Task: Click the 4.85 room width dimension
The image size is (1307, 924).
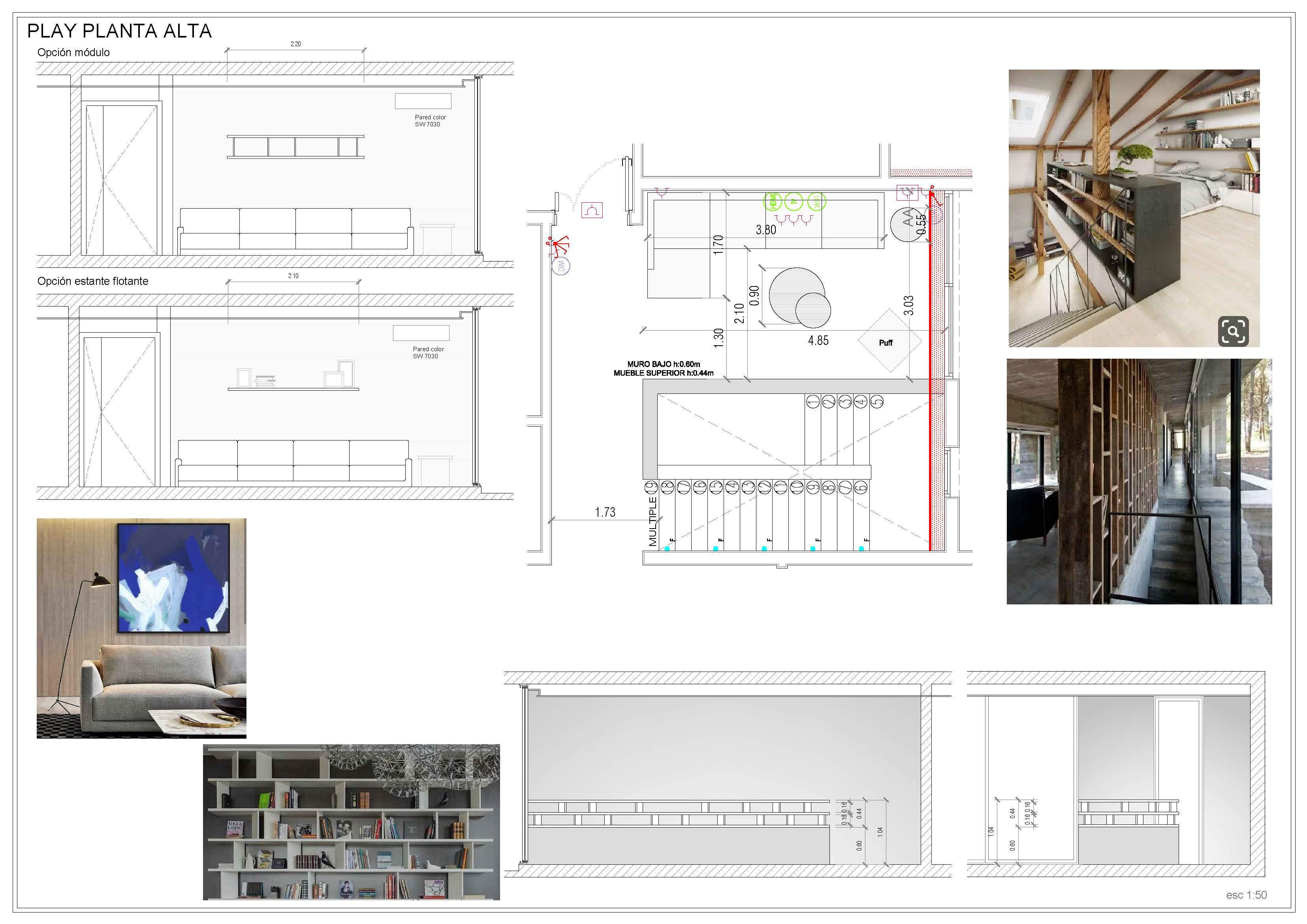Action: 818,341
